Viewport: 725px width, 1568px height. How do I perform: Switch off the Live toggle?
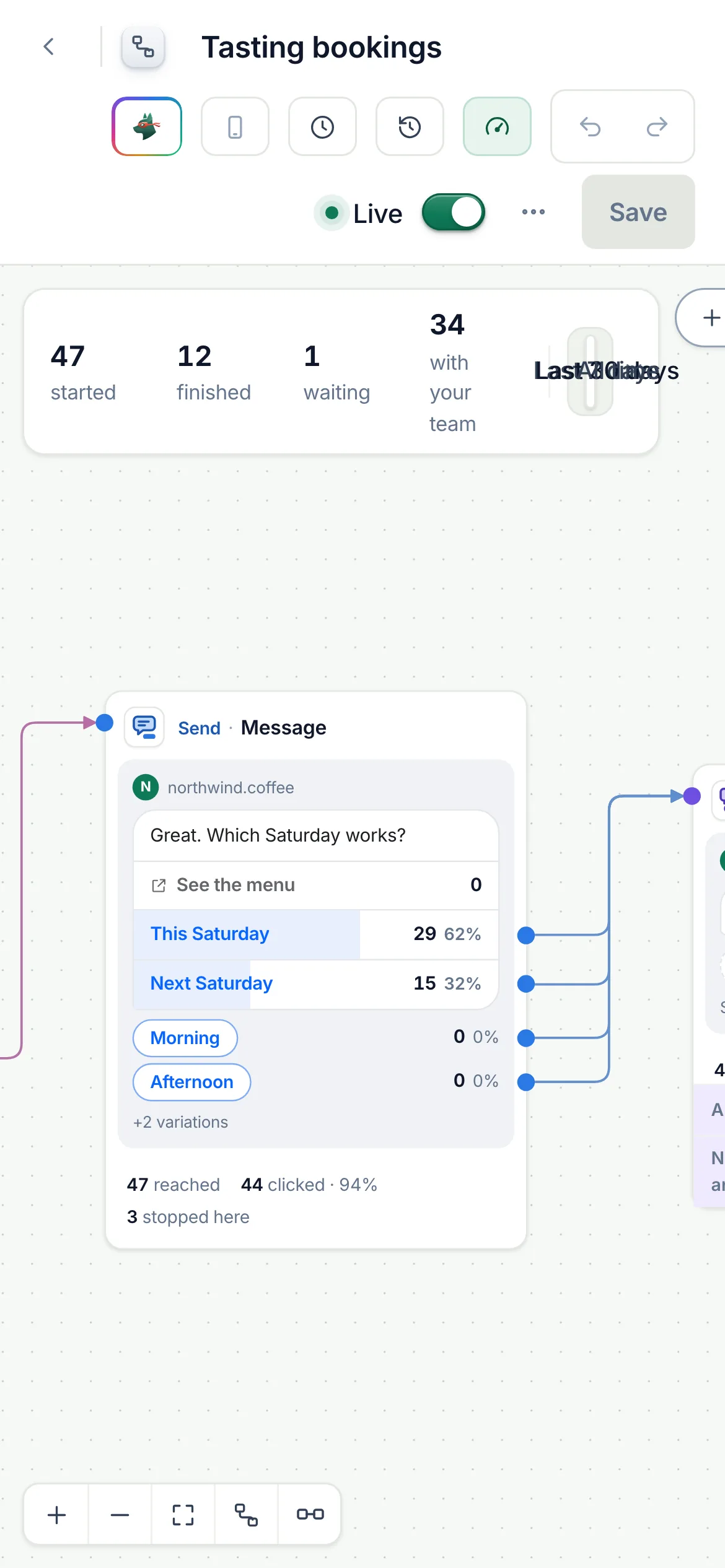point(454,212)
